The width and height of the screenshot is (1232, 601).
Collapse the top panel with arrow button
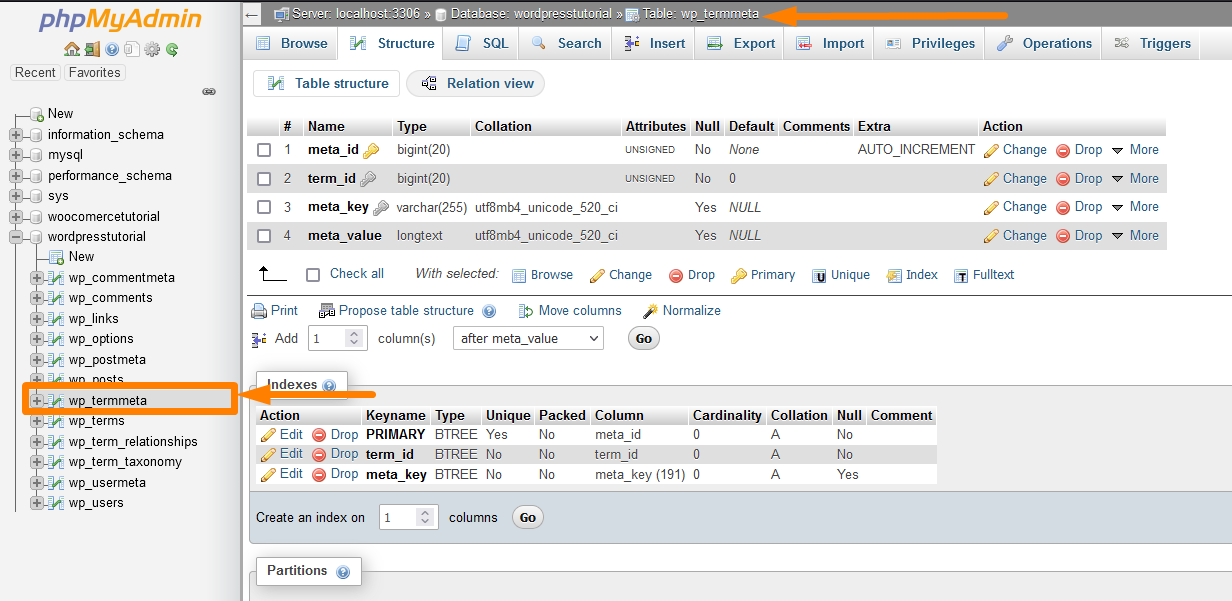[x=252, y=14]
